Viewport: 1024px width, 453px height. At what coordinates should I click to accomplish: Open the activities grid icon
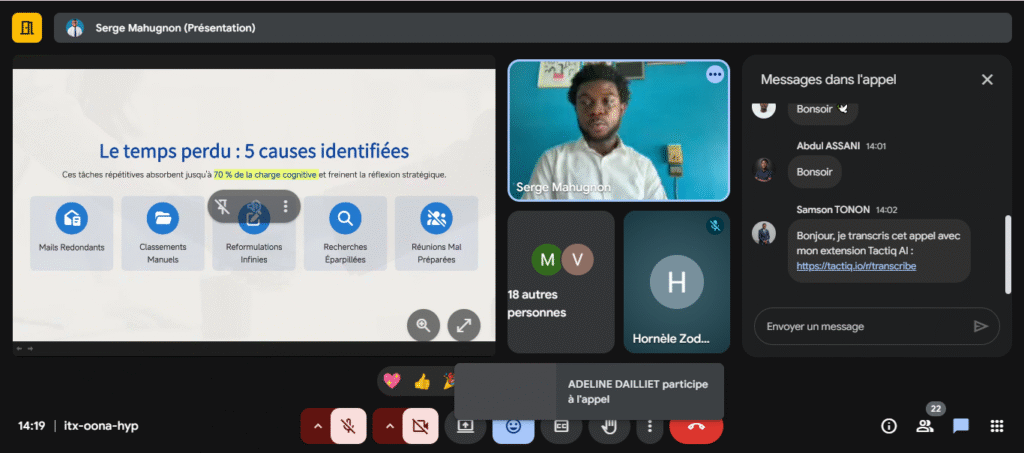pos(996,426)
